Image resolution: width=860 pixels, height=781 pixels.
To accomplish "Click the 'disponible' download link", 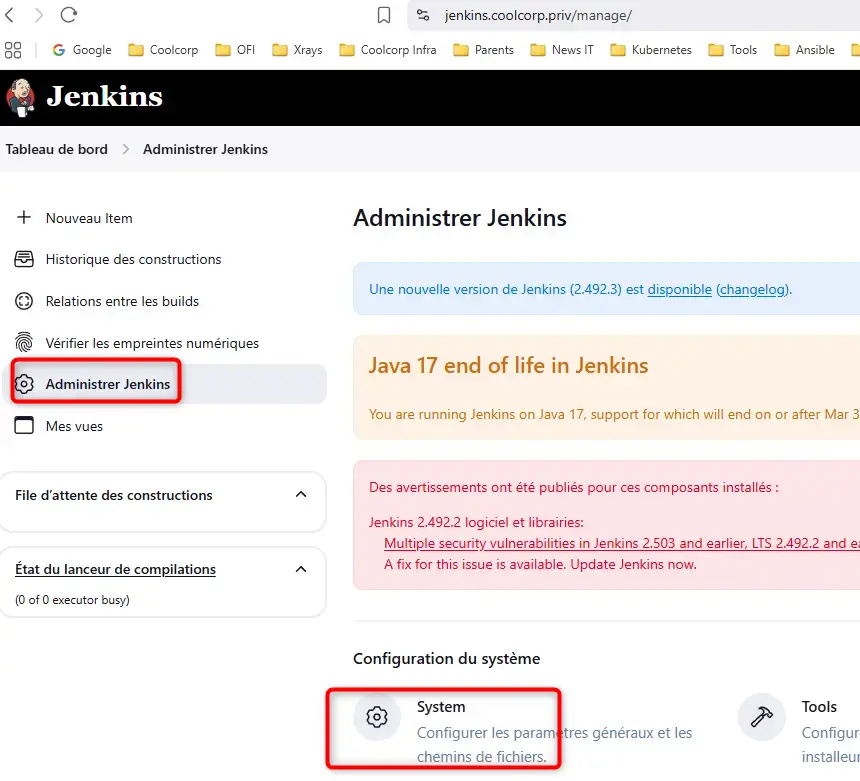I will pos(680,289).
